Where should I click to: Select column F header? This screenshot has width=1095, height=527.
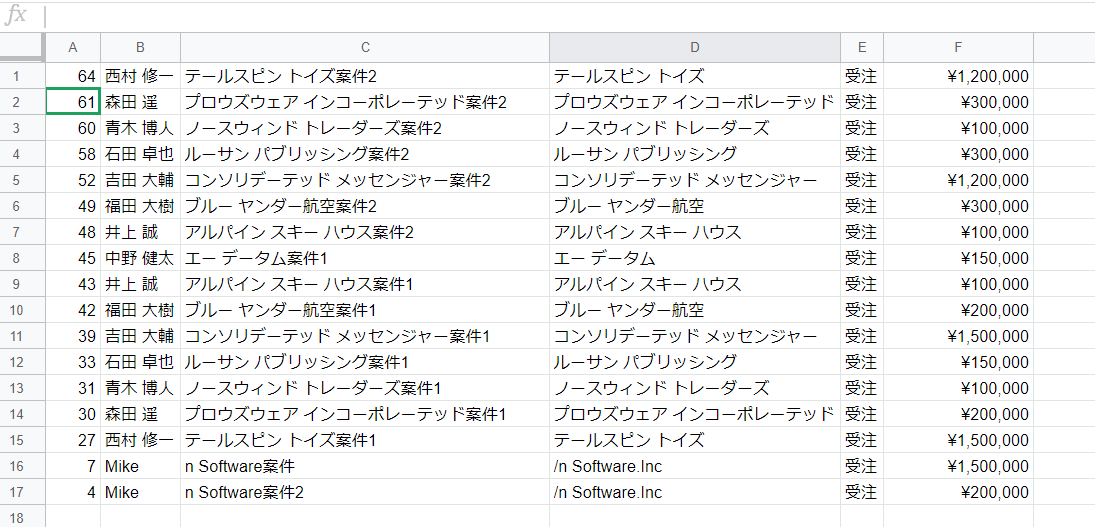tap(958, 48)
